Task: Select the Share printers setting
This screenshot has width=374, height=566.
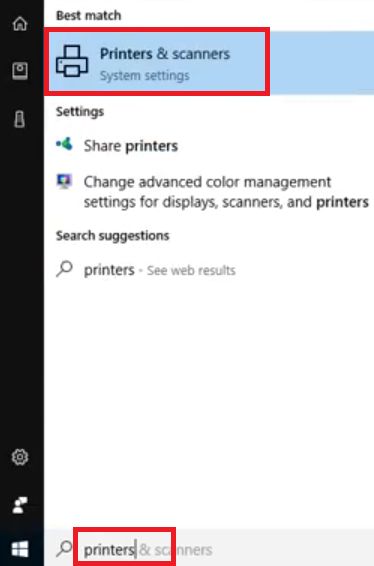Action: click(x=131, y=146)
